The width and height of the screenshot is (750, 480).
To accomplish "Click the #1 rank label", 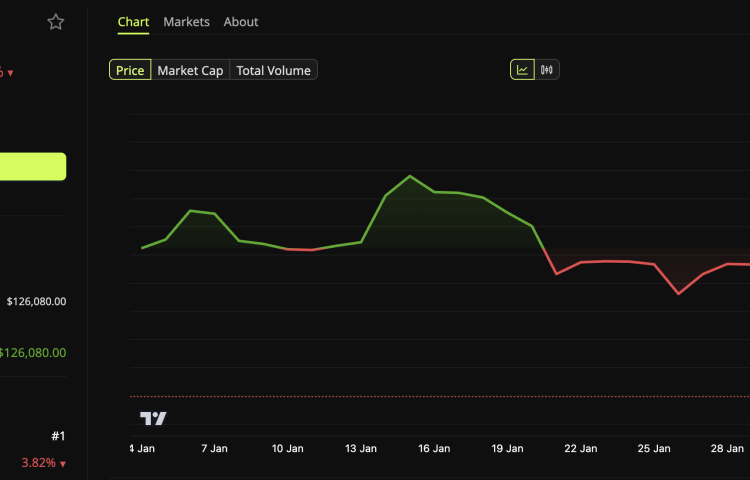I will (x=58, y=436).
